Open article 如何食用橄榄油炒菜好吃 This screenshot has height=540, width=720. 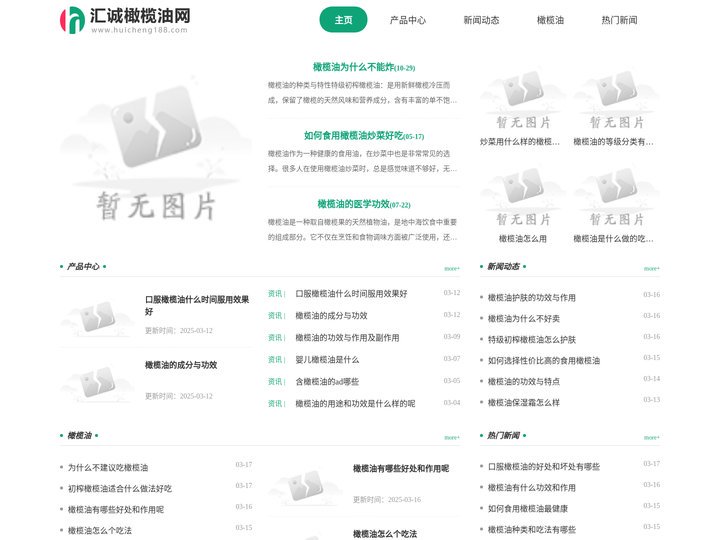coord(364,136)
